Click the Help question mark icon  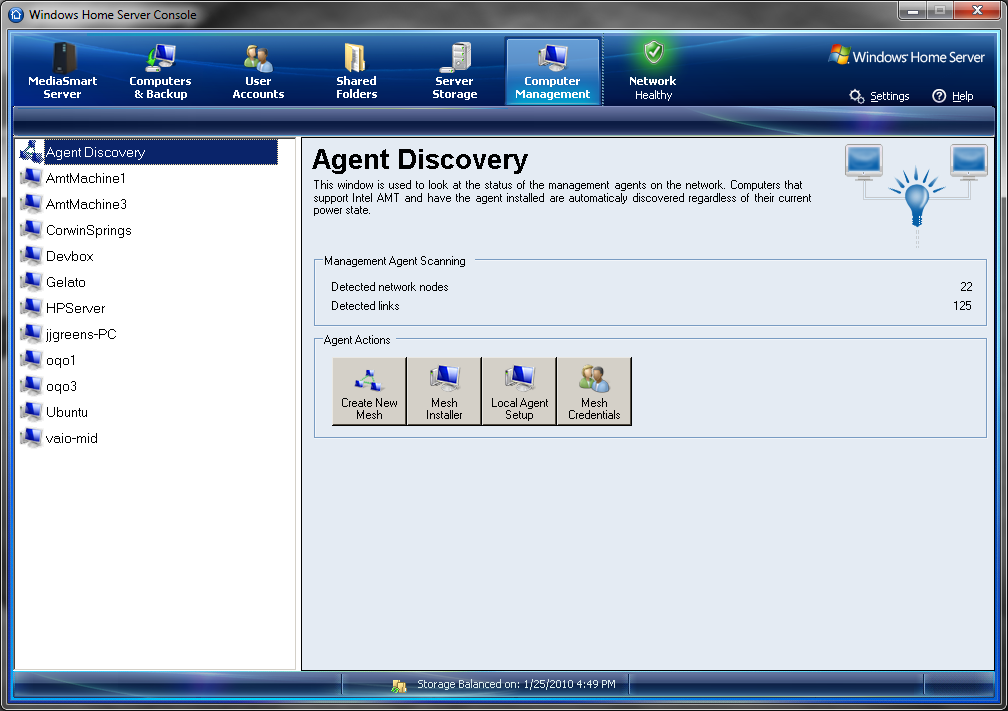tap(939, 96)
